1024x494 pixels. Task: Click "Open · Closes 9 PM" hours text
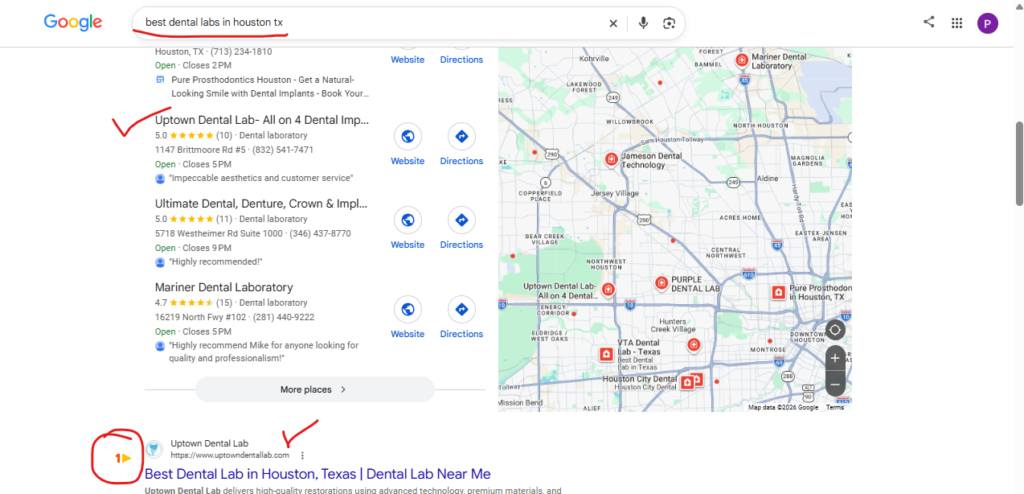(x=193, y=248)
